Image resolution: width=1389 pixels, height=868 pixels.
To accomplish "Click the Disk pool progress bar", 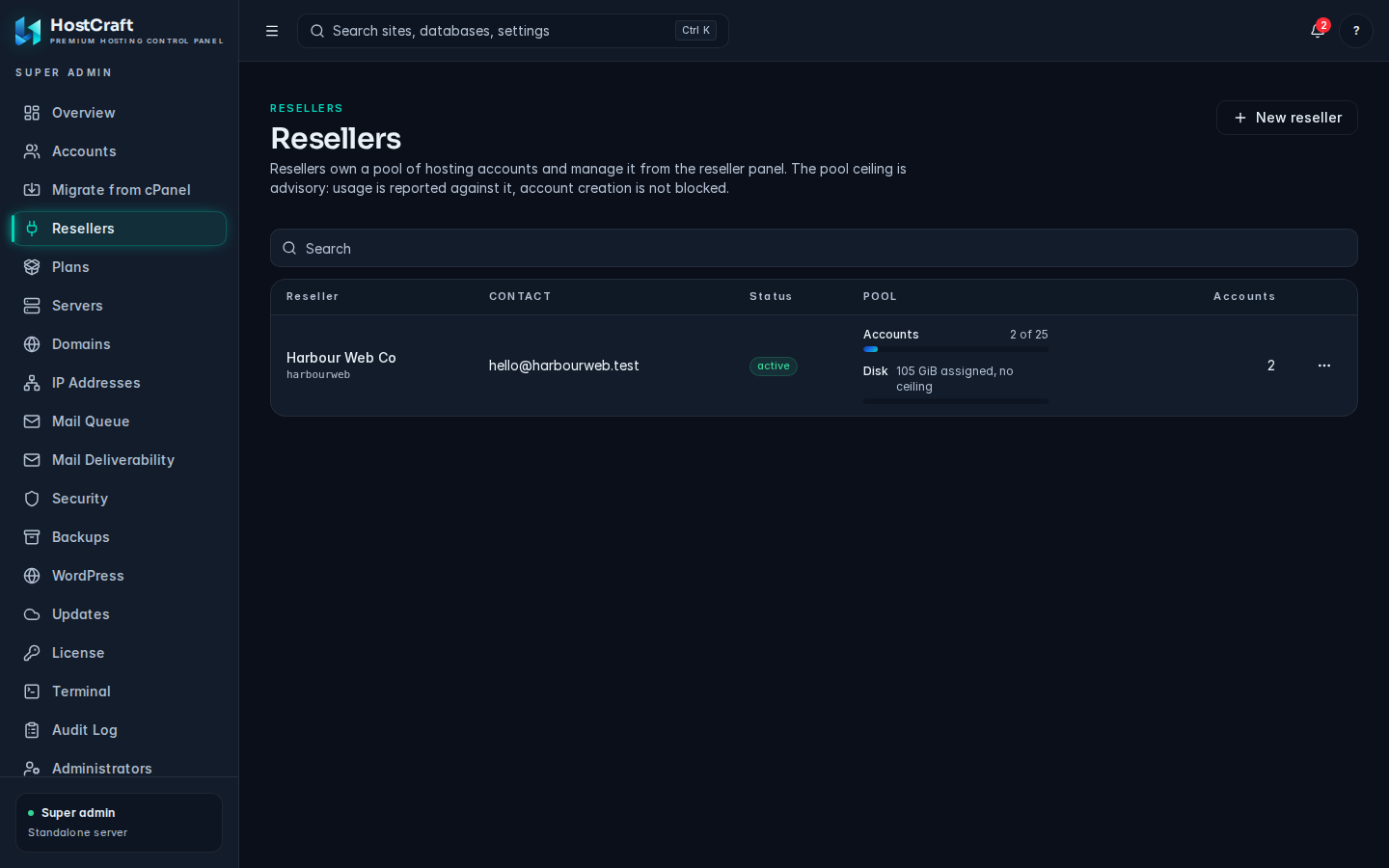I will point(956,401).
